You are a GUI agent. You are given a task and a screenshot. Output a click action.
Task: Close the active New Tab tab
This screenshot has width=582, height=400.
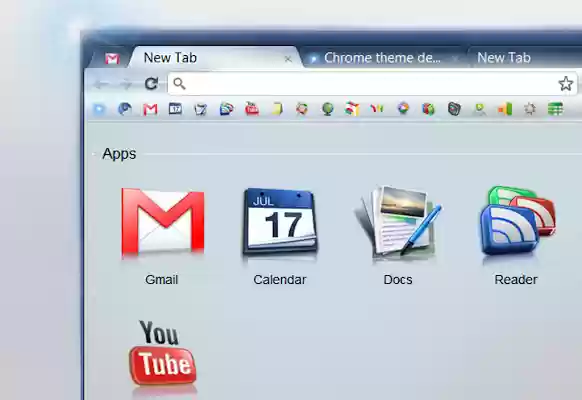pyautogui.click(x=288, y=59)
